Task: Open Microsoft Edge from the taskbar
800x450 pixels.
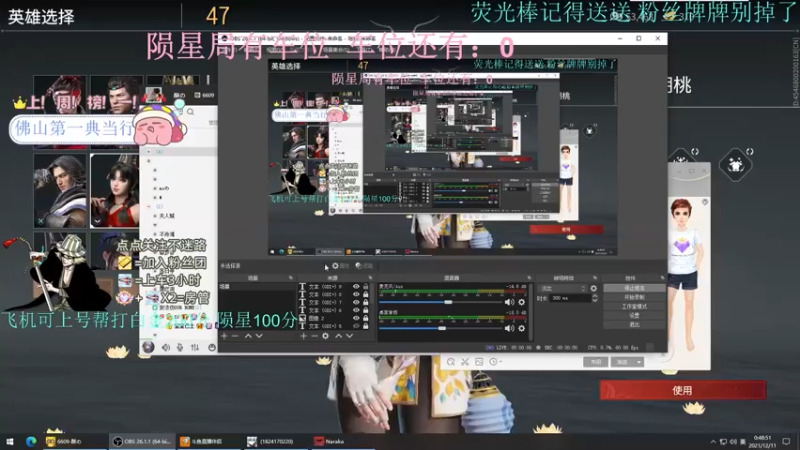Action: click(x=31, y=441)
